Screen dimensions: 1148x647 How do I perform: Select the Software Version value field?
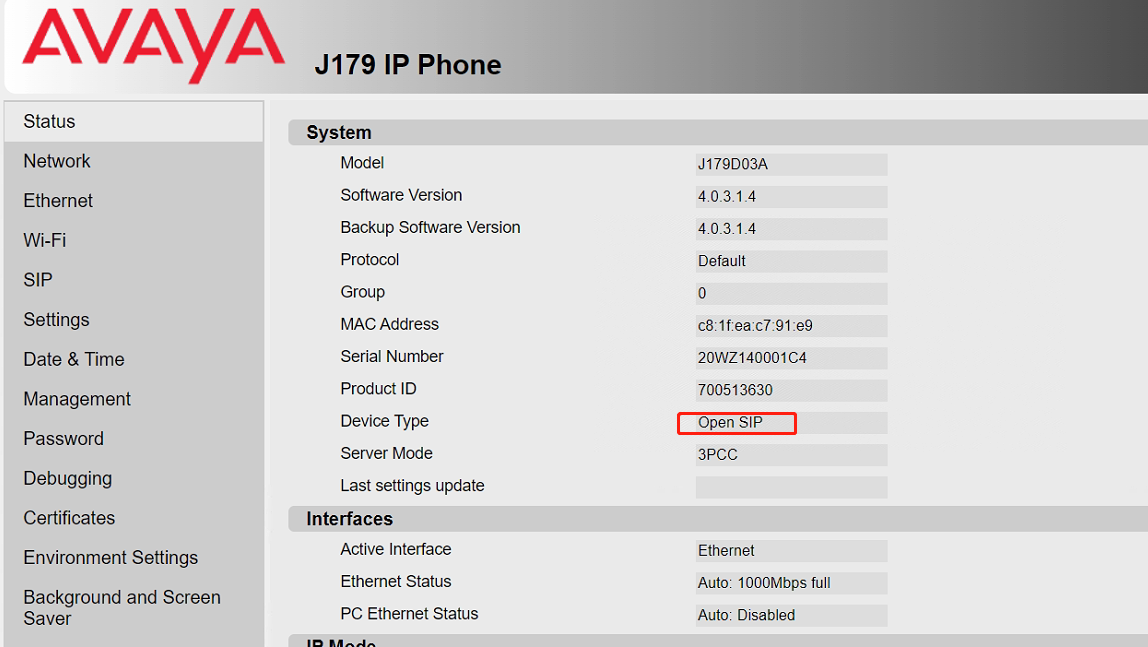[x=791, y=196]
